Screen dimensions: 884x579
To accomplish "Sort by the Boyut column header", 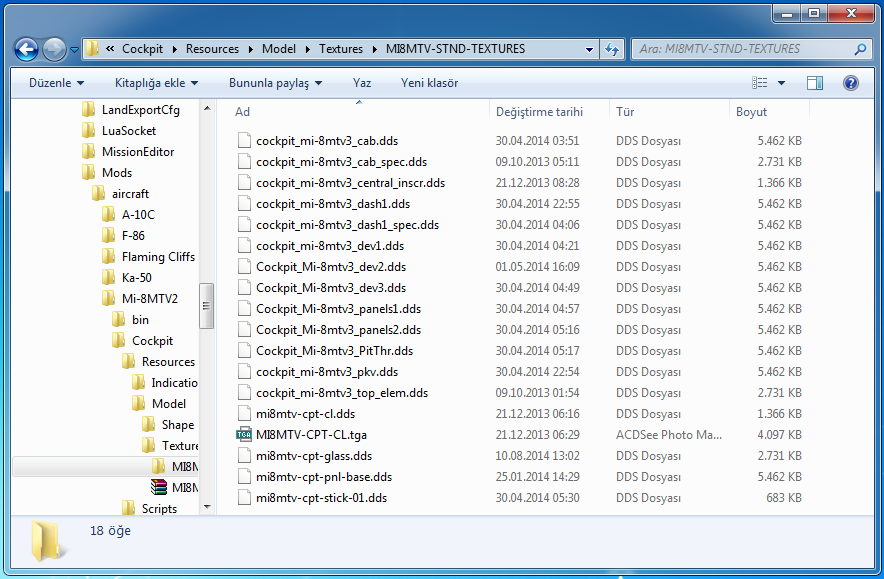I will tap(752, 112).
